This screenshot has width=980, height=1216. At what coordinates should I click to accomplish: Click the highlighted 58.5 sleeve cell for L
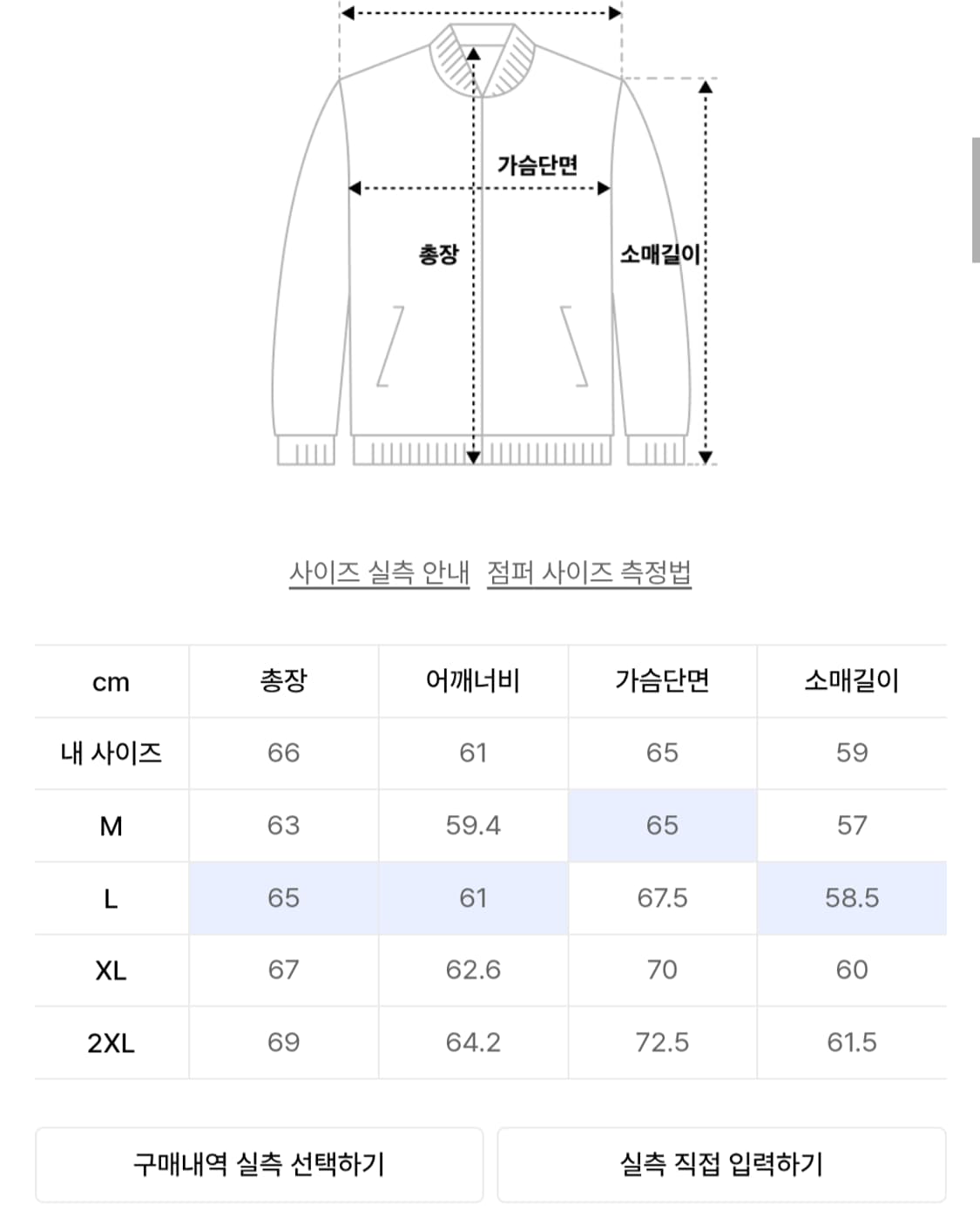point(852,899)
